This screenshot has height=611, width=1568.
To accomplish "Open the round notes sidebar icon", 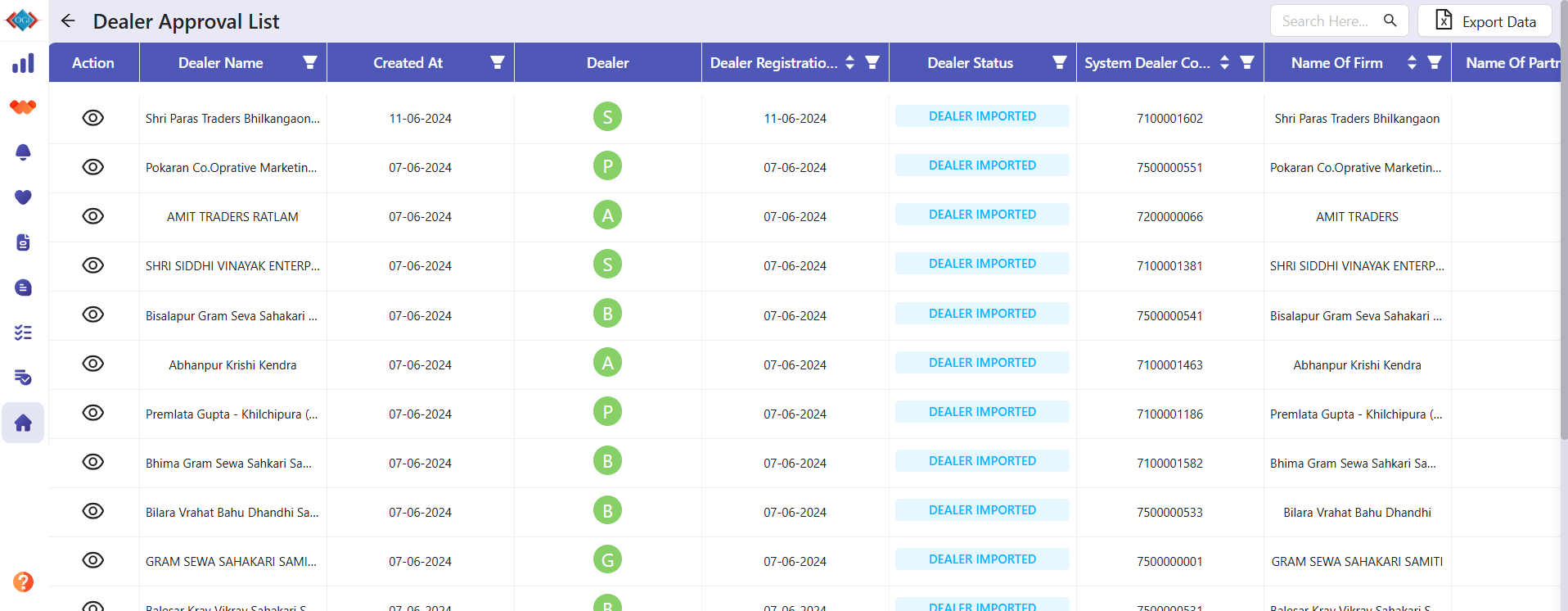I will coord(23,287).
